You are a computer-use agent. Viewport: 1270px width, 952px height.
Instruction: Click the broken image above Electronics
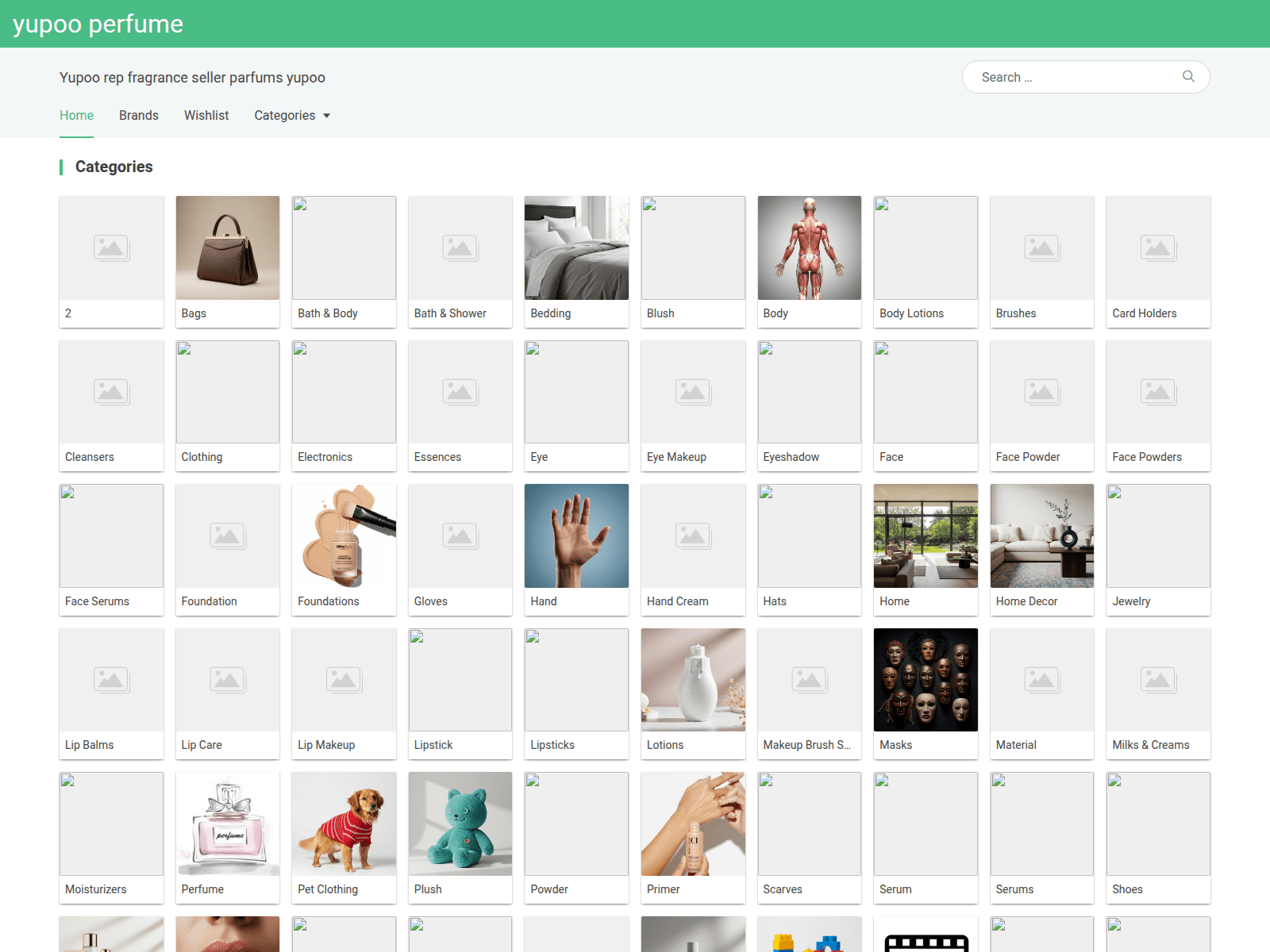click(344, 392)
